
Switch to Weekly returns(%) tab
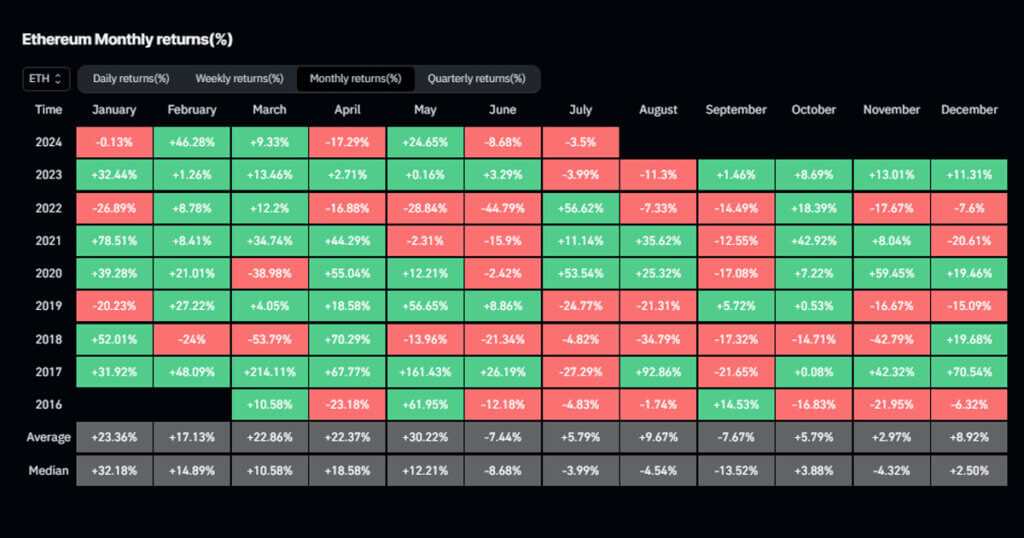coord(239,78)
